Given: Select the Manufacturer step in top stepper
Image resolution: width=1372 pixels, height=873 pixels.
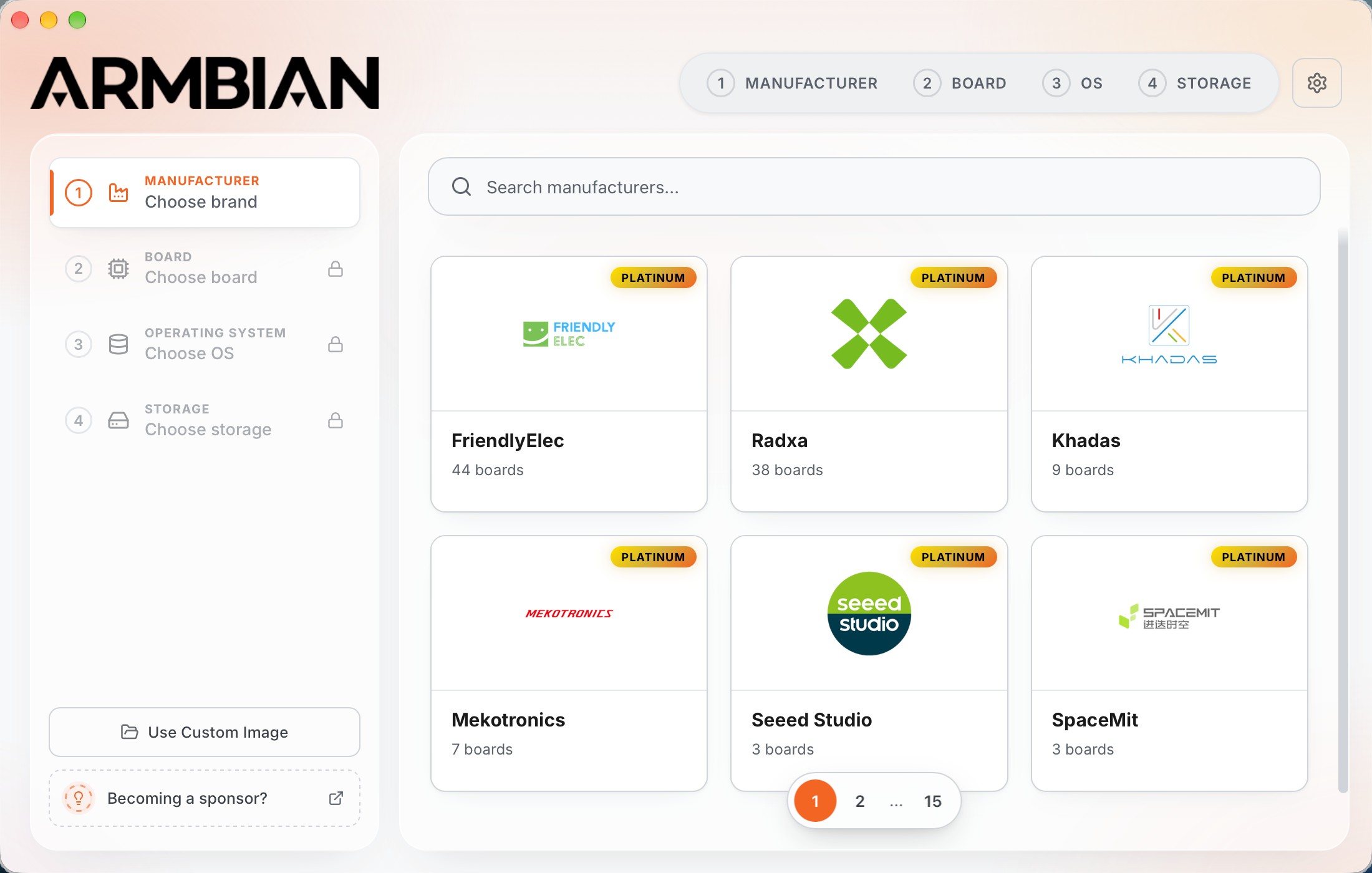Looking at the screenshot, I should tap(792, 83).
